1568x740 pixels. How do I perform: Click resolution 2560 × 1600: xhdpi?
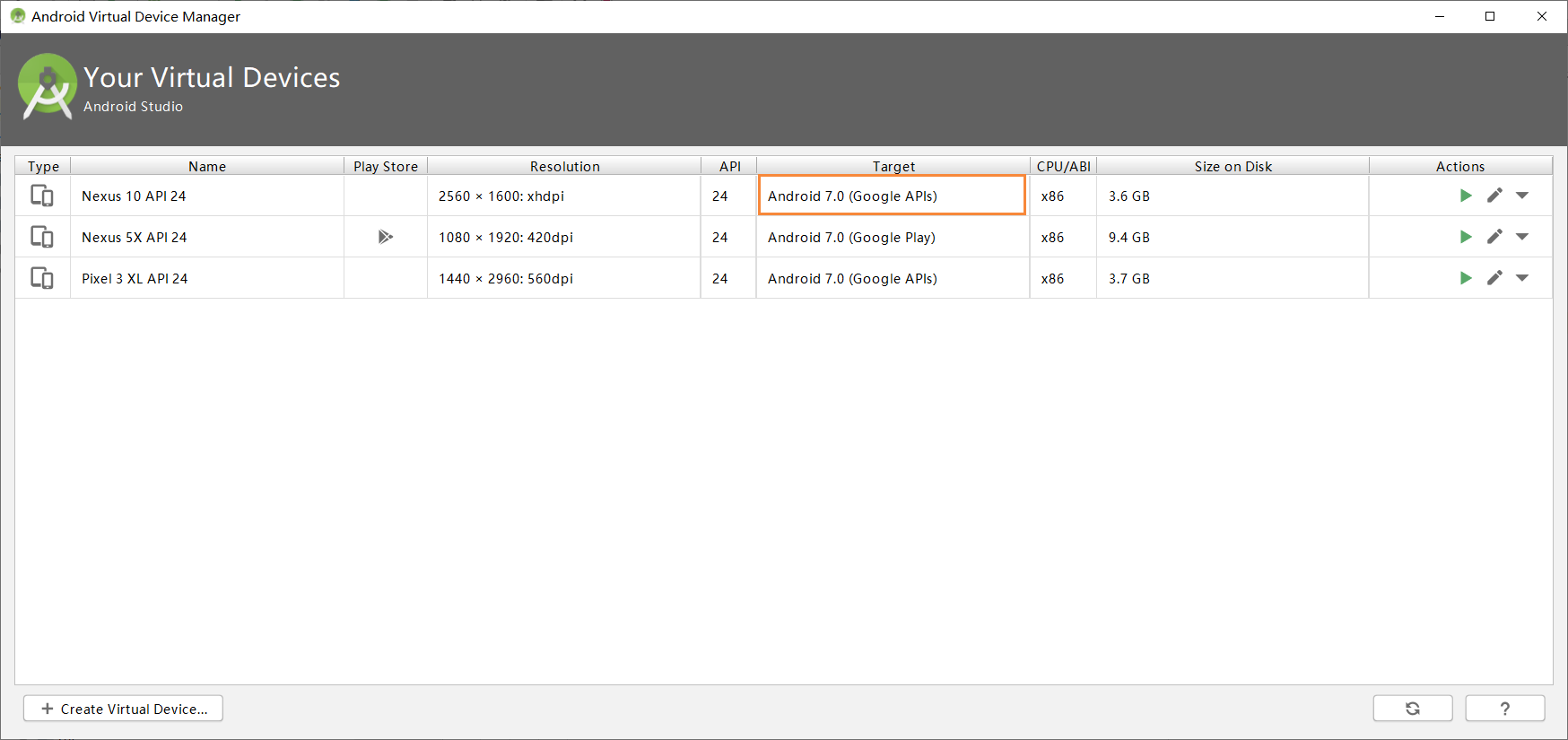tap(564, 196)
